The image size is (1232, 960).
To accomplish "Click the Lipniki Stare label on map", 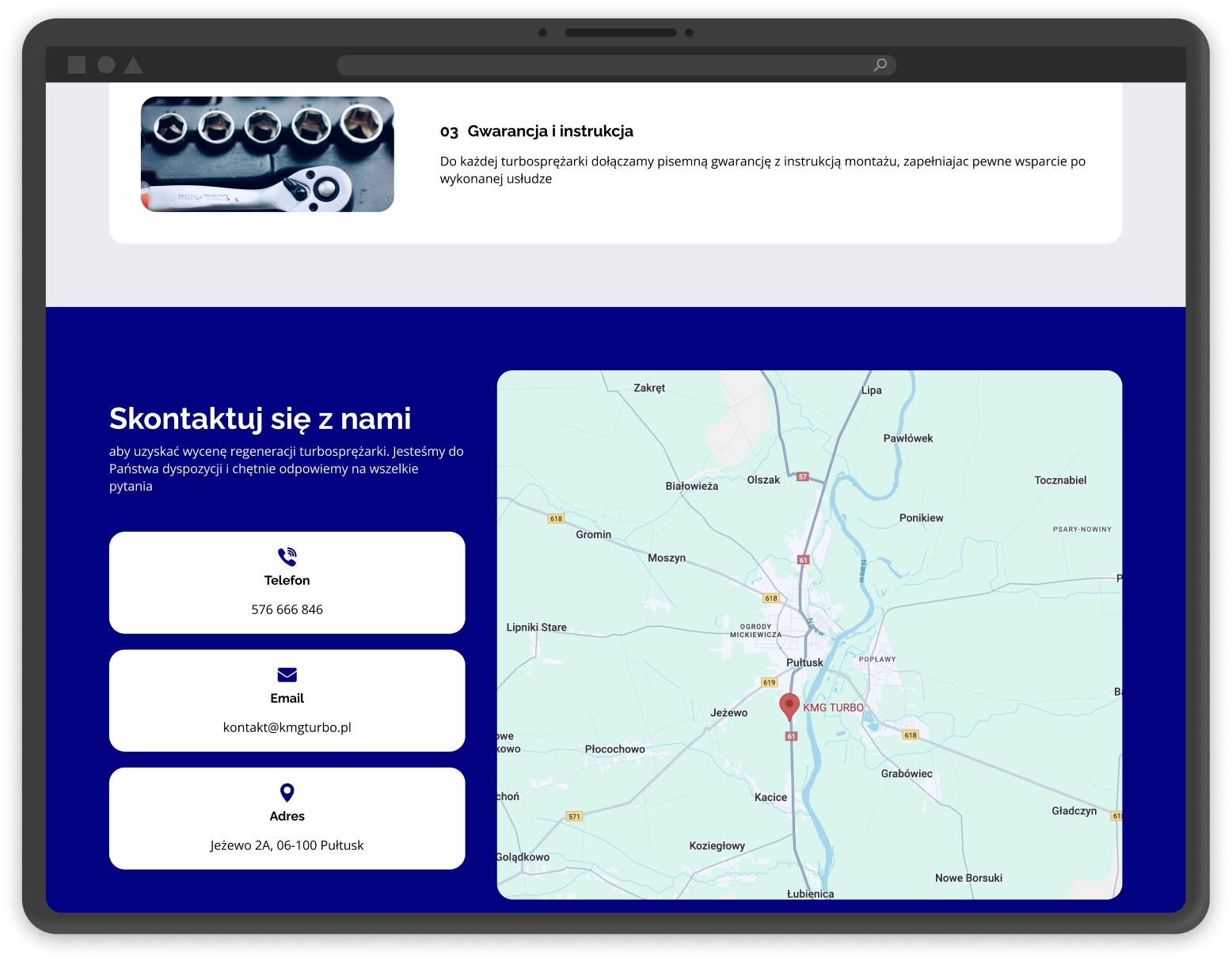I will tap(537, 628).
